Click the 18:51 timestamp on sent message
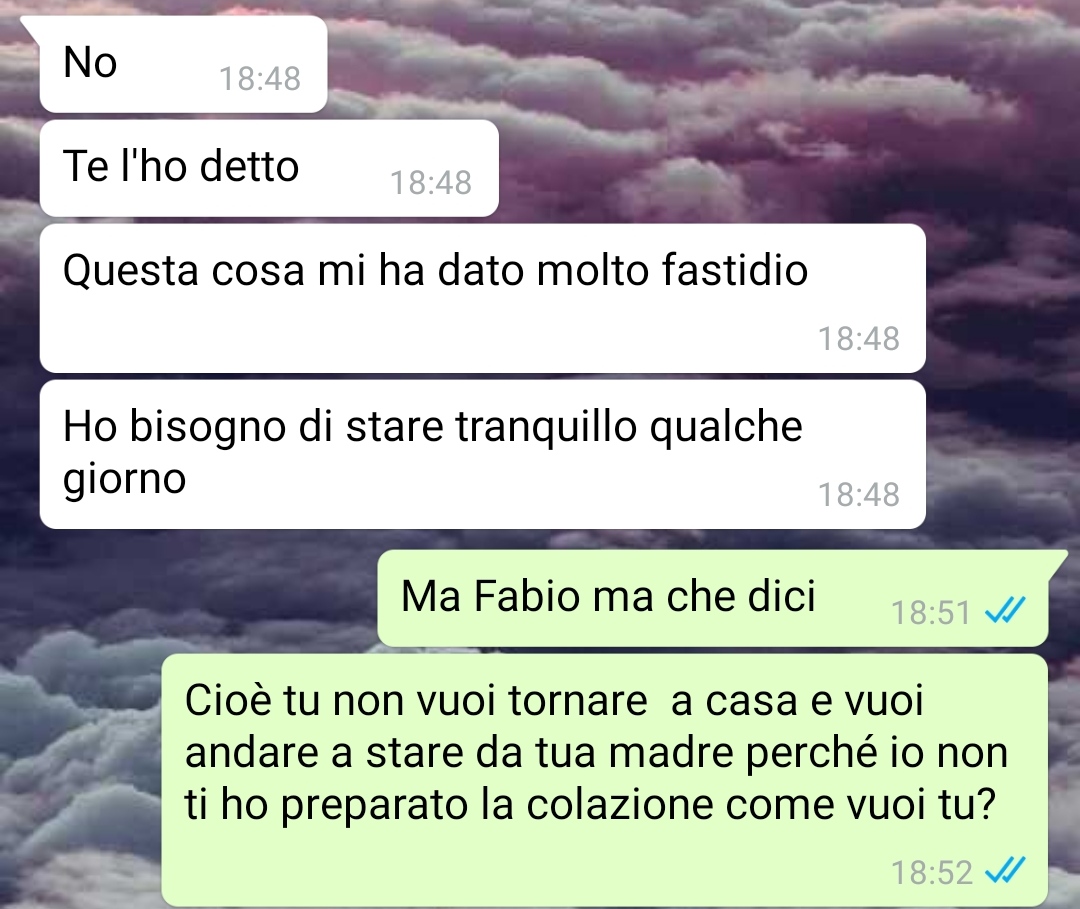Image resolution: width=1080 pixels, height=909 pixels. [x=931, y=612]
